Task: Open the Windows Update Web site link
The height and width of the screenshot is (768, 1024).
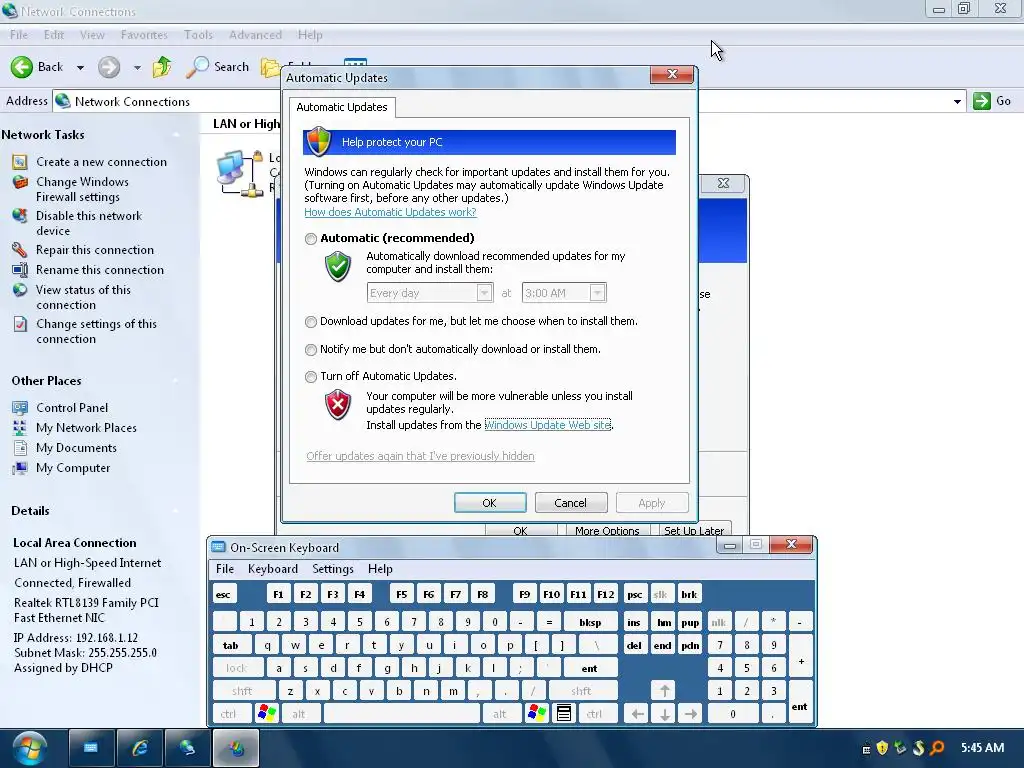Action: coord(548,424)
